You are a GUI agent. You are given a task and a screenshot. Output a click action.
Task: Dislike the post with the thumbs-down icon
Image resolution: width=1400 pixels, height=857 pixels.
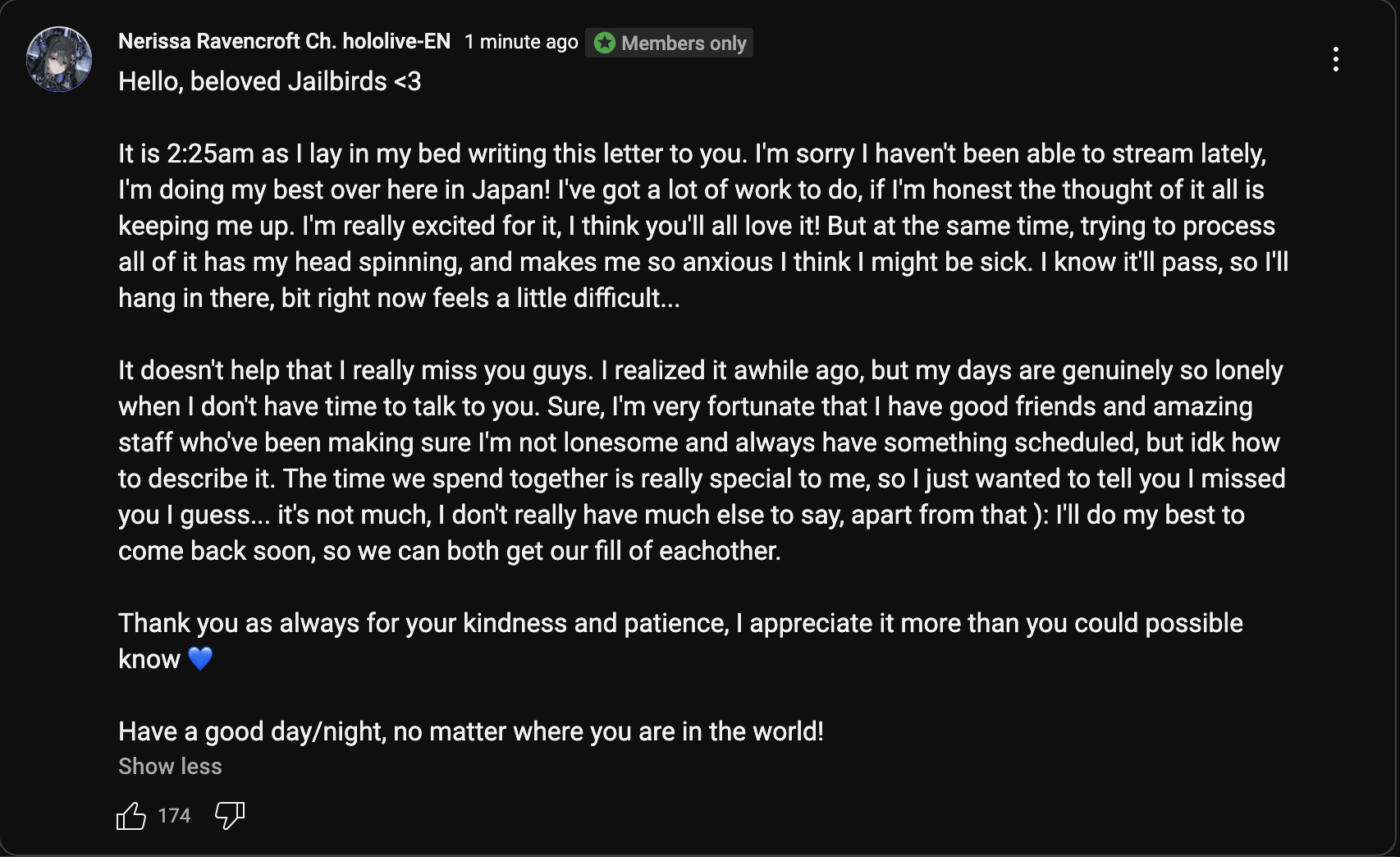click(x=230, y=816)
